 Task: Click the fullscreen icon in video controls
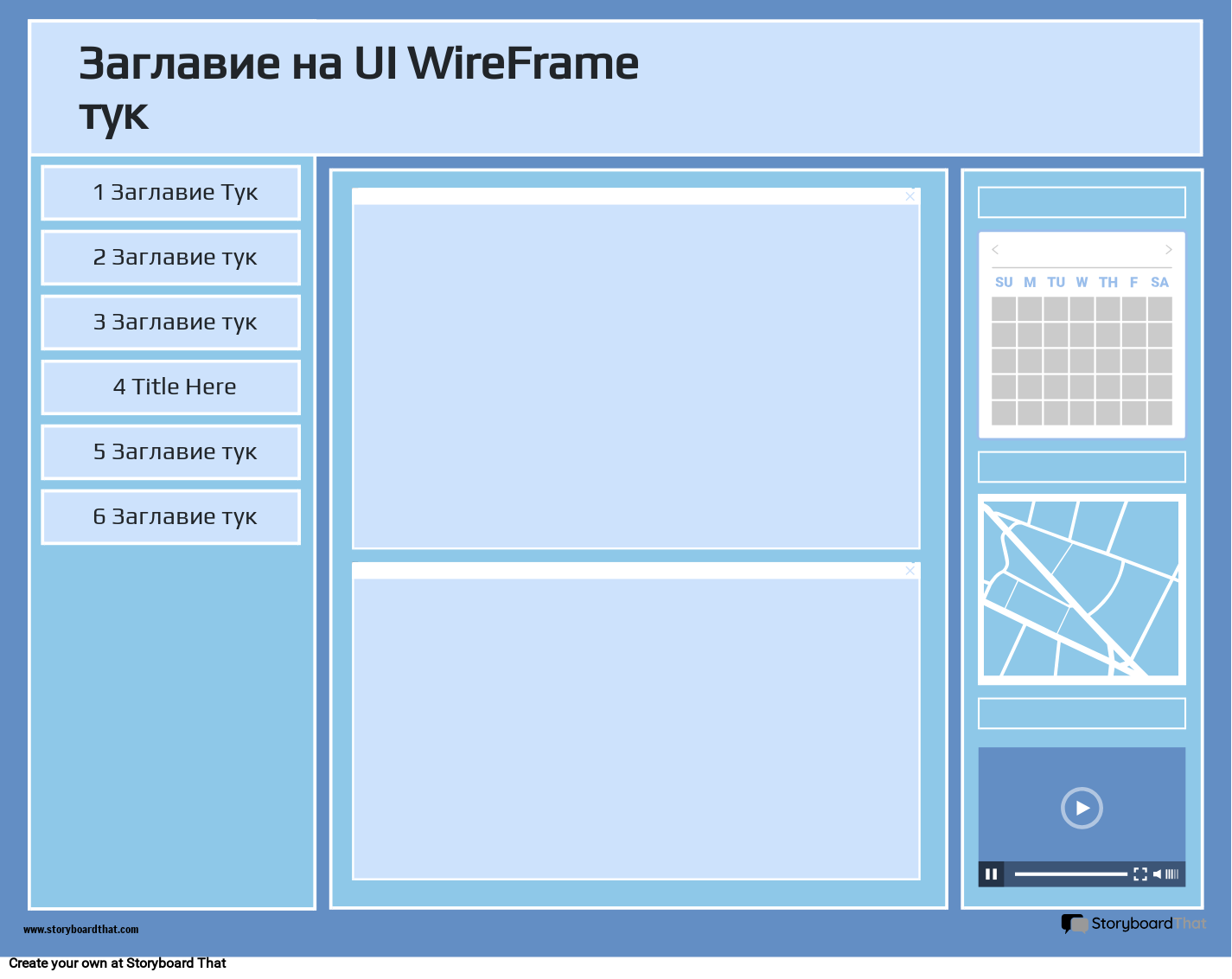click(x=1140, y=873)
